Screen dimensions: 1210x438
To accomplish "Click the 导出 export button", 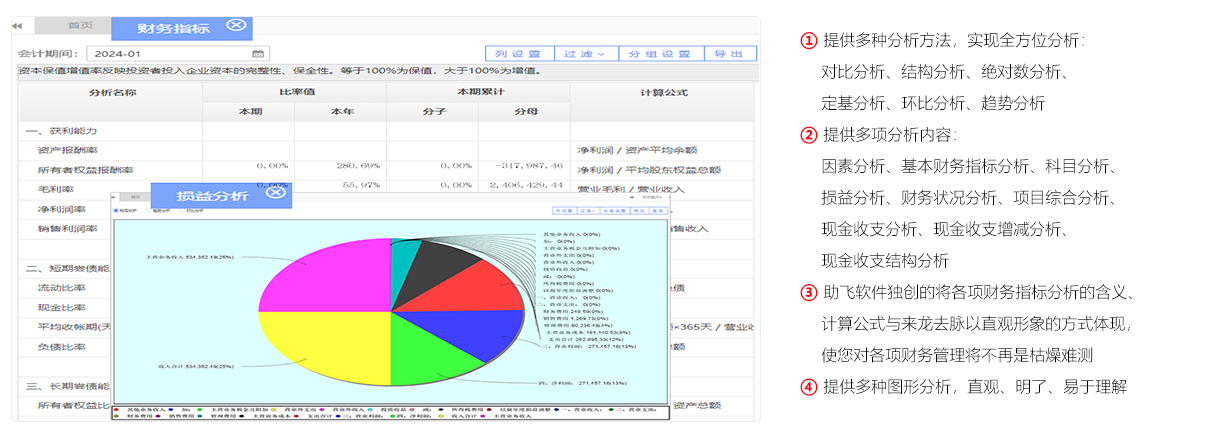I will 729,54.
